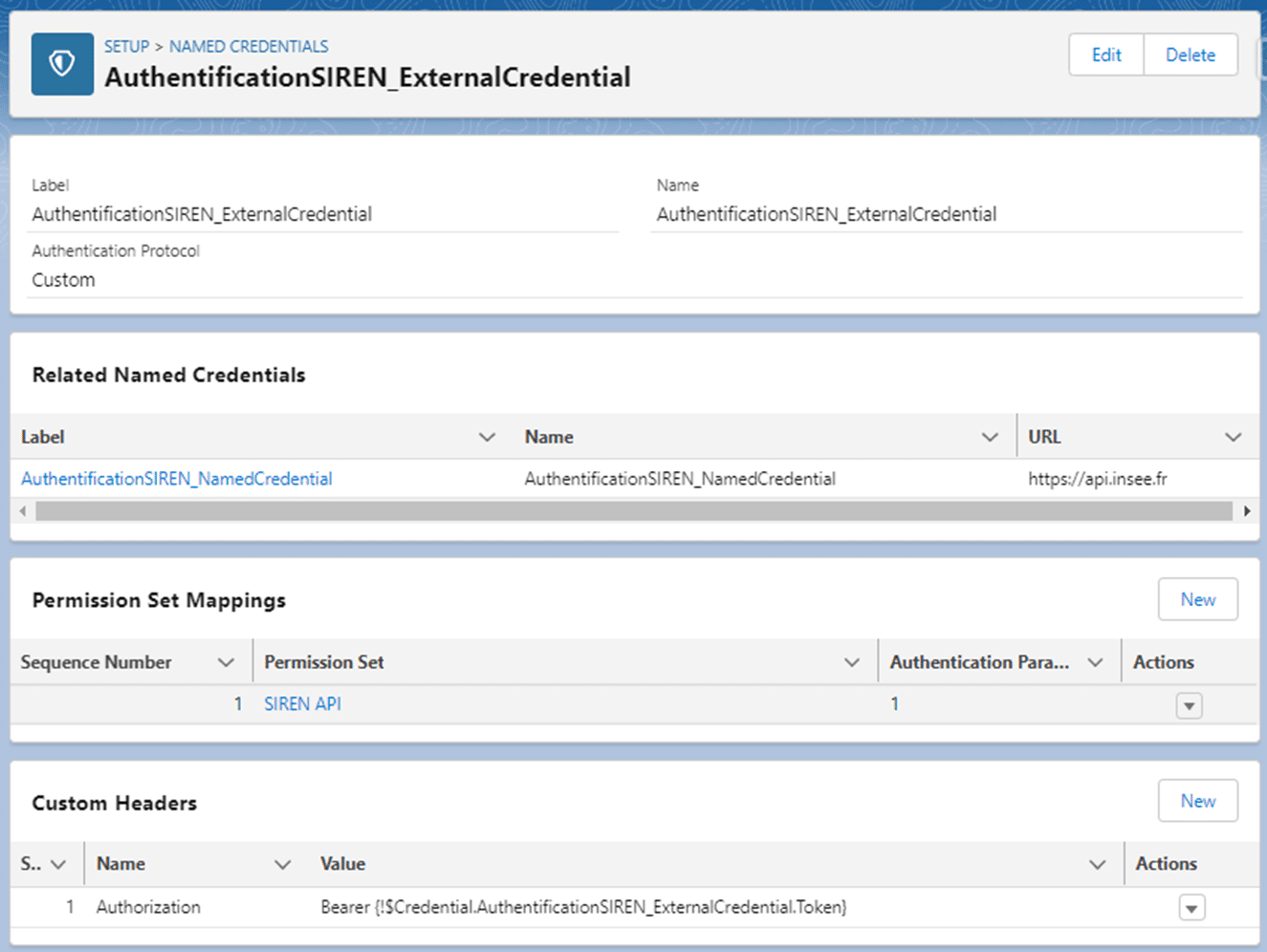Screen dimensions: 1267x952
Task: Open the SETUP breadcrumb link
Action: [126, 46]
